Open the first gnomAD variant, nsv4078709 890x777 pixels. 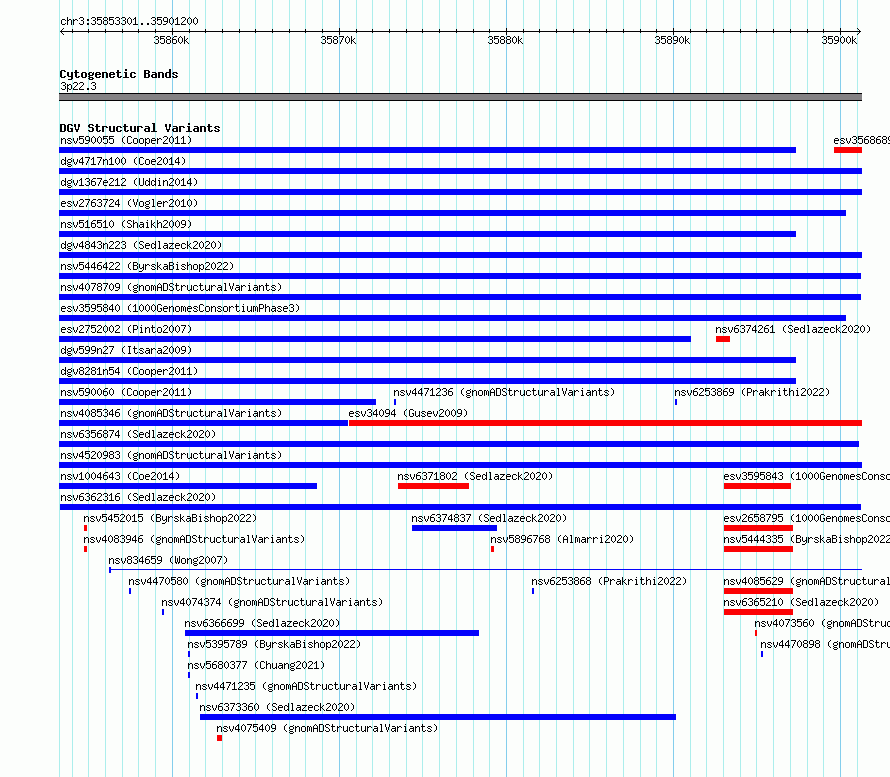click(171, 287)
